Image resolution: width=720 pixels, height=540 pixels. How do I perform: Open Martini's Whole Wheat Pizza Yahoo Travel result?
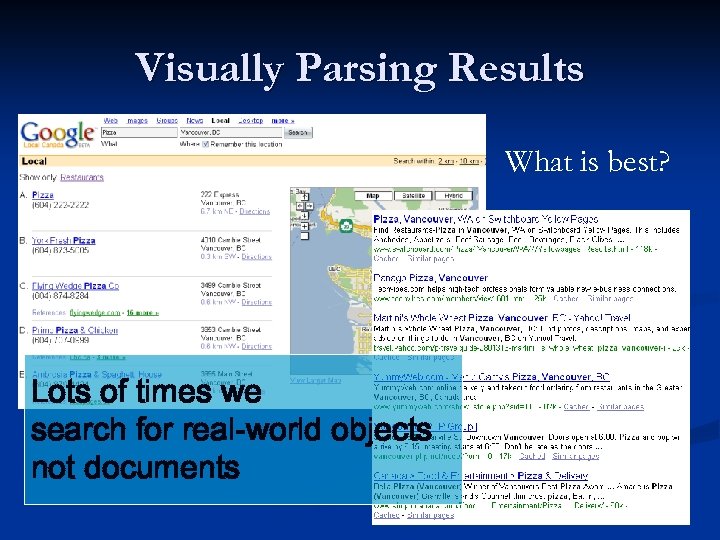[502, 318]
